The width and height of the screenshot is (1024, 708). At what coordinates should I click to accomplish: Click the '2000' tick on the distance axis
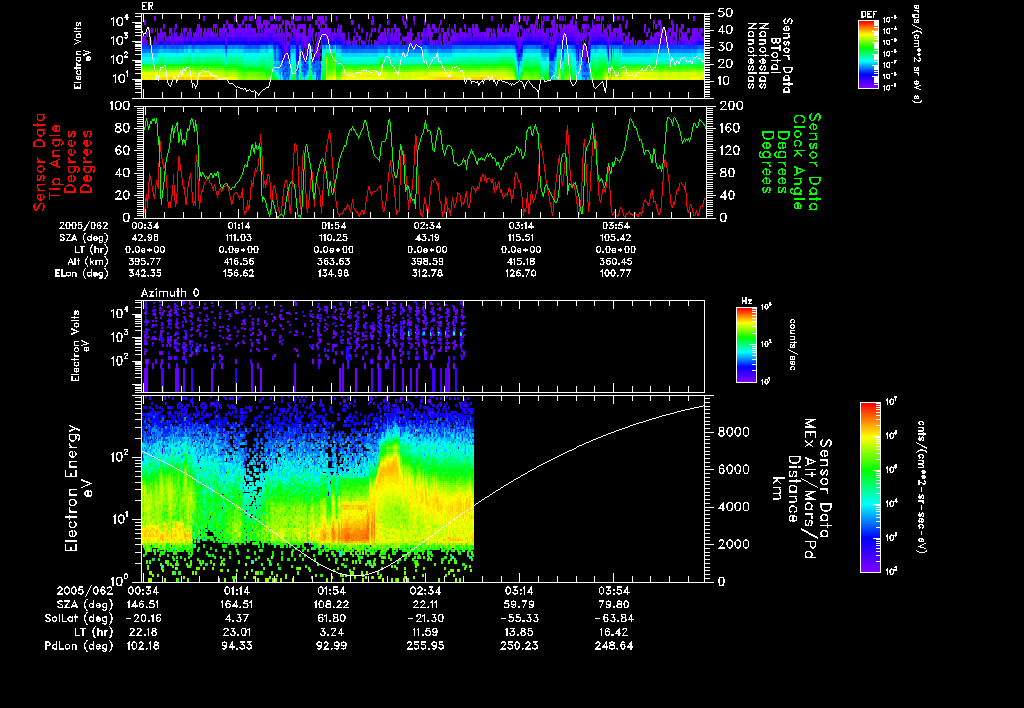point(733,544)
